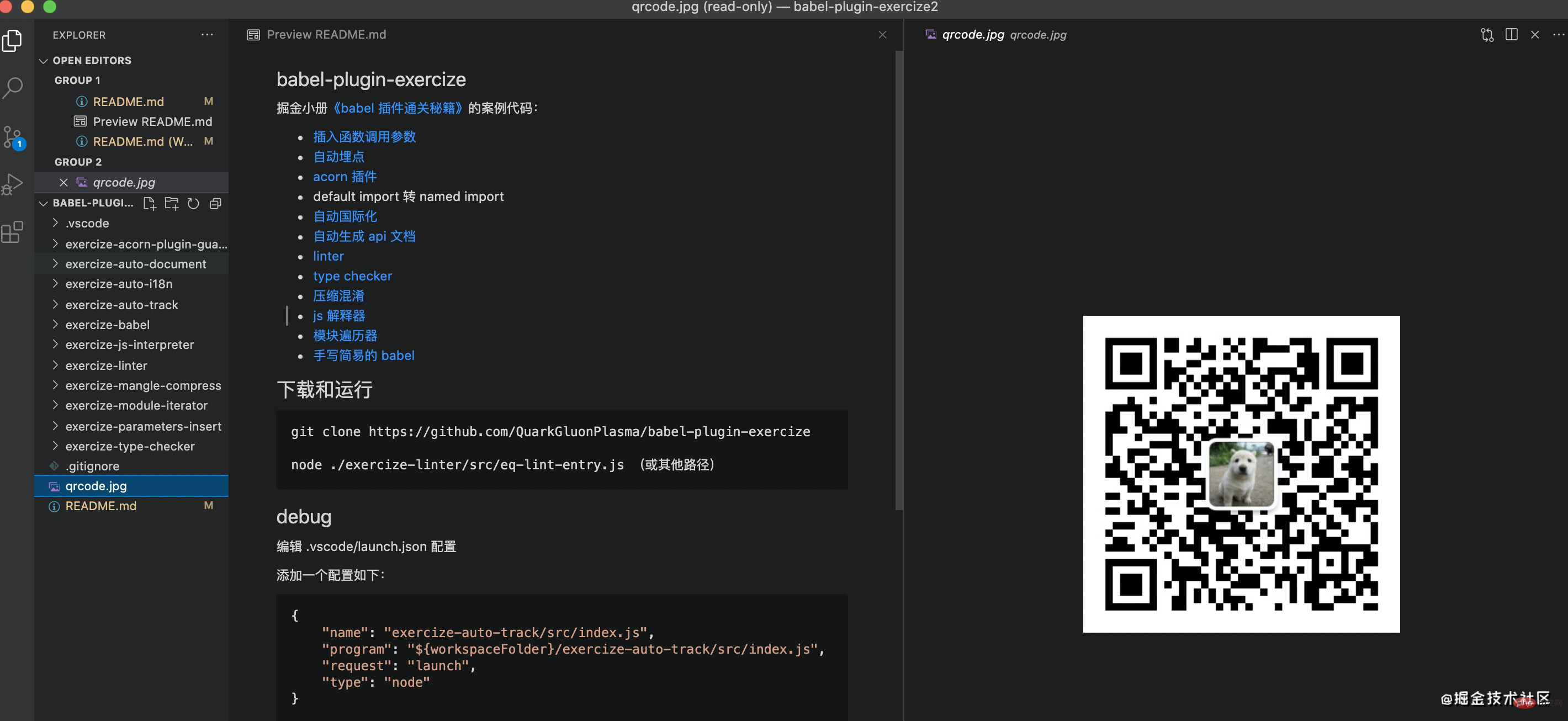Expand the exercize-auto-track folder
This screenshot has width=1568, height=721.
(121, 305)
